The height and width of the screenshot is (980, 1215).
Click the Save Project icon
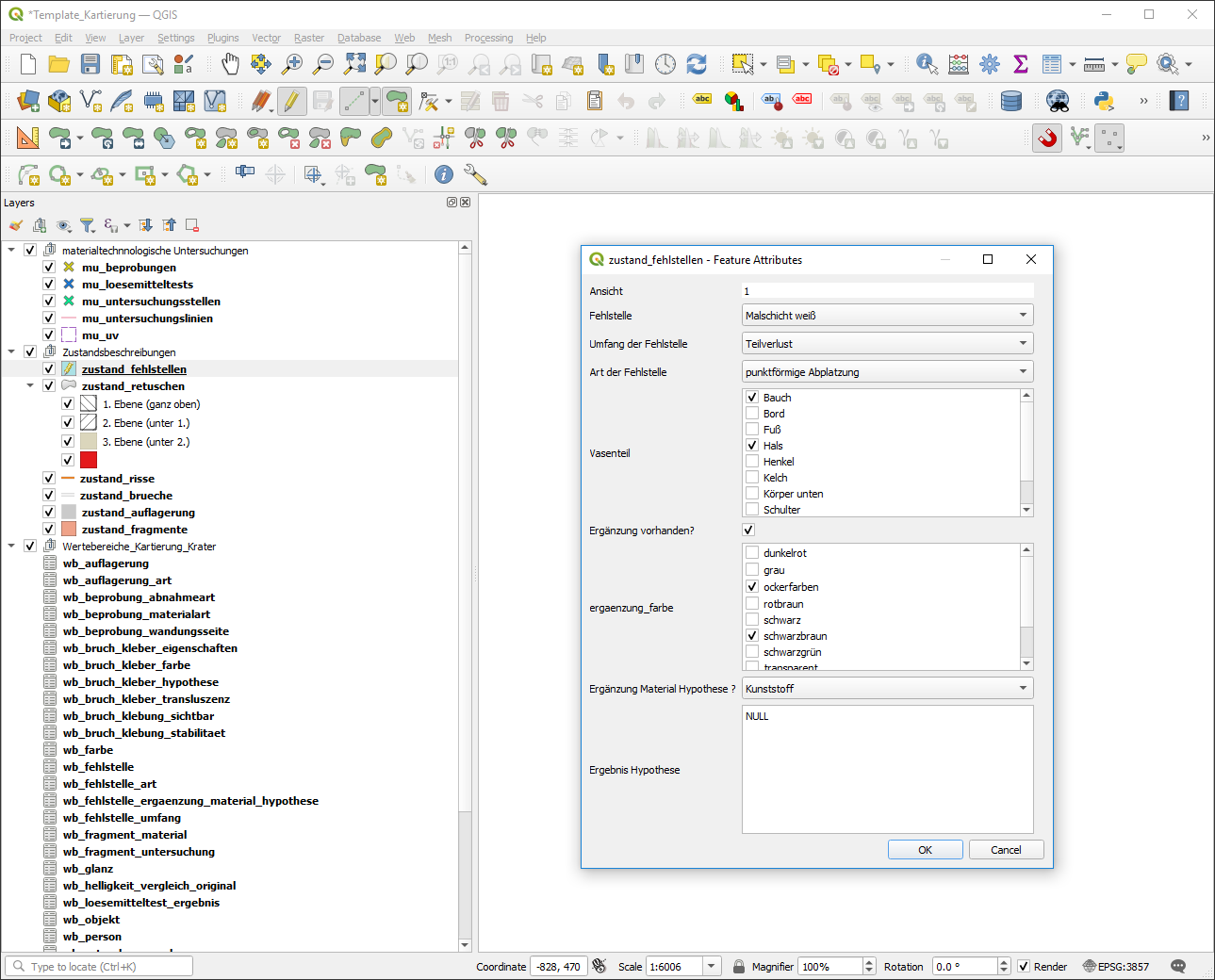pyautogui.click(x=90, y=64)
